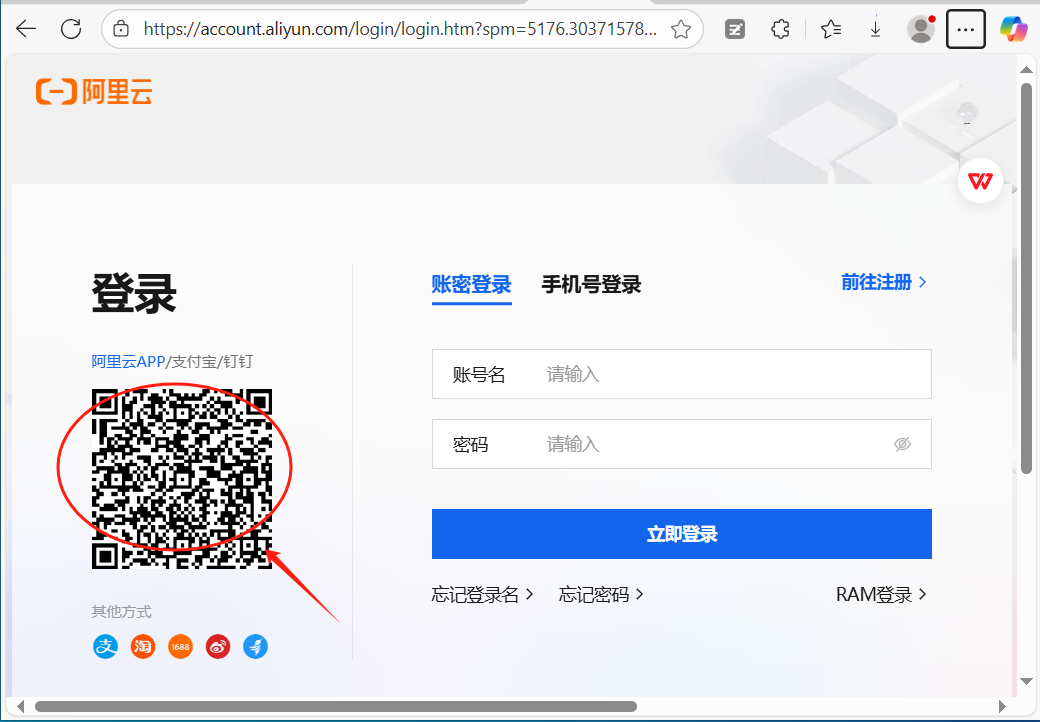This screenshot has height=722, width=1040.
Task: Open the browser profile avatar
Action: coord(921,29)
